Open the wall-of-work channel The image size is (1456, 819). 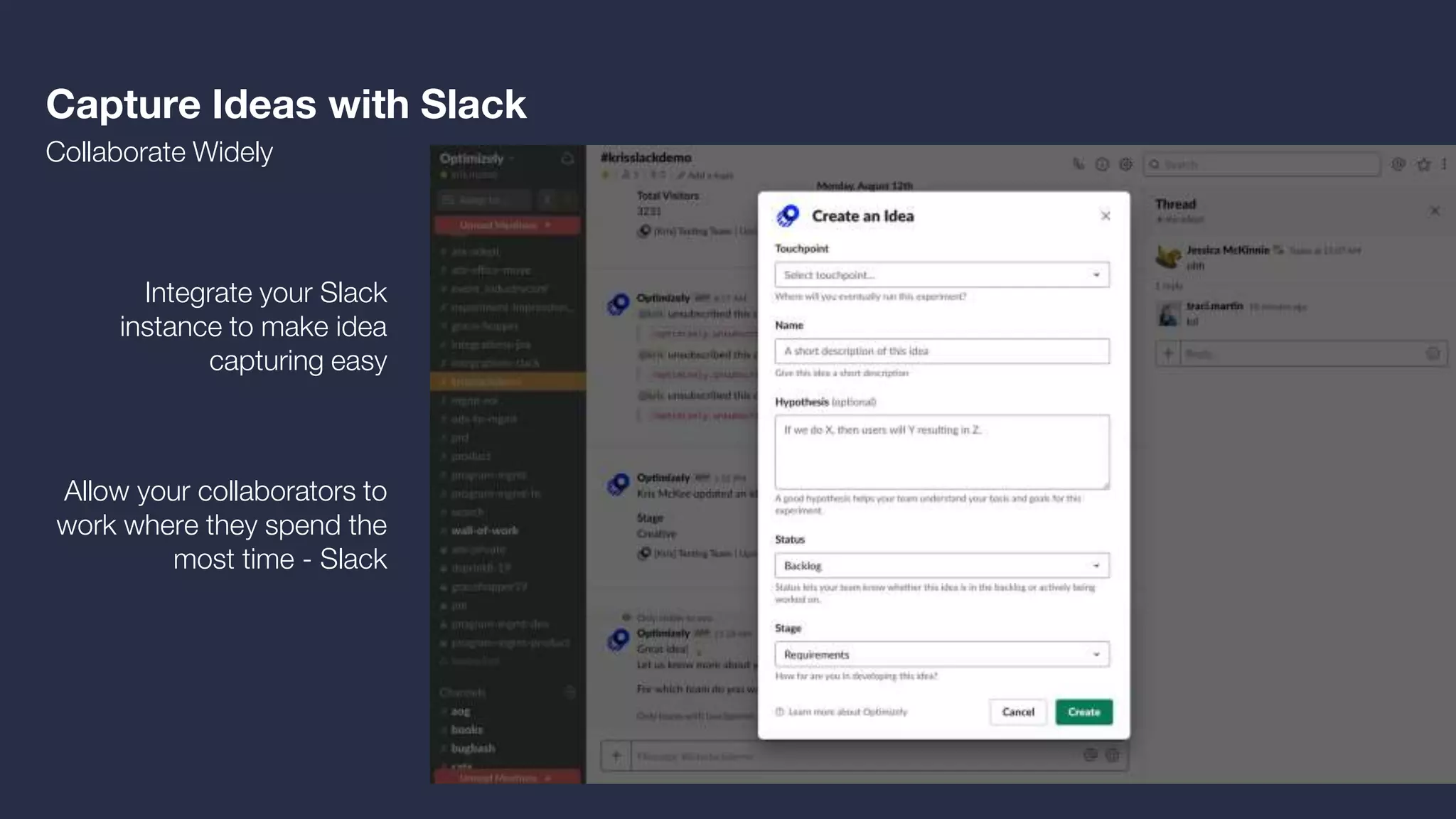tap(485, 530)
